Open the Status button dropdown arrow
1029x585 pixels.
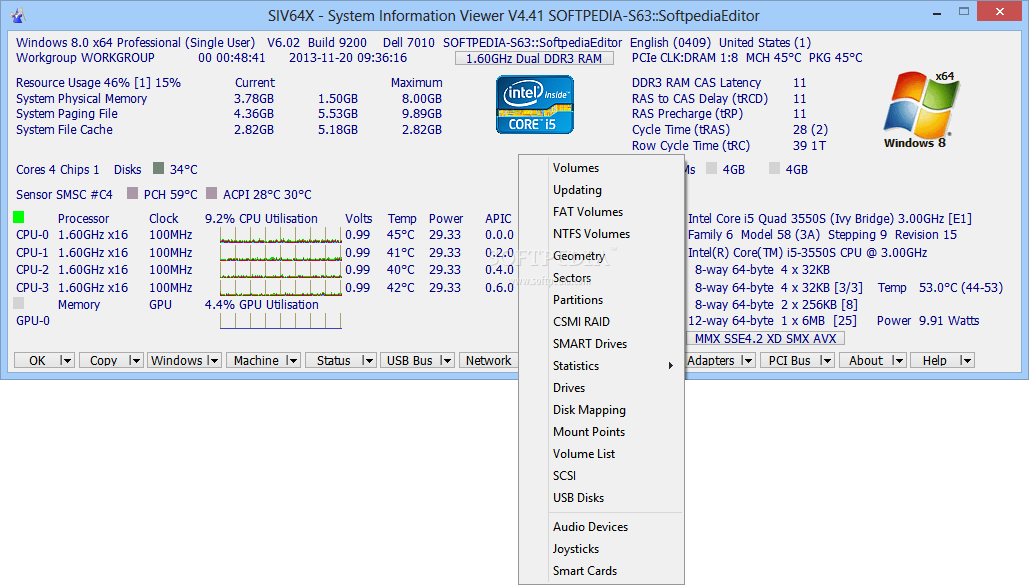click(x=368, y=360)
